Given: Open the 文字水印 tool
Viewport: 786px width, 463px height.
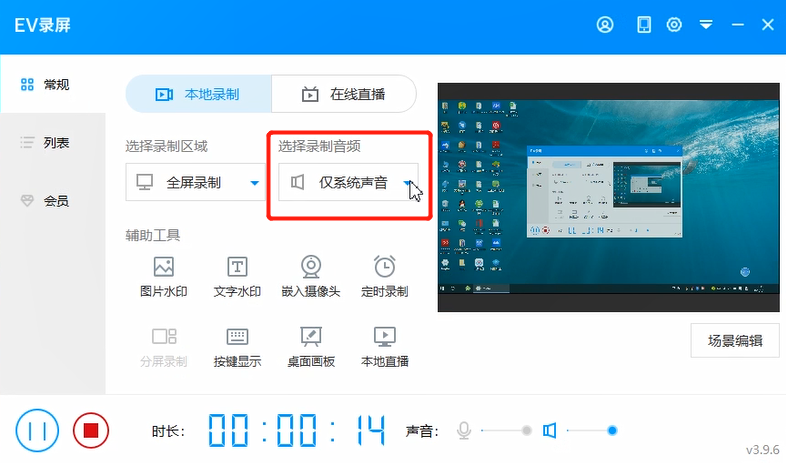Looking at the screenshot, I should (237, 277).
